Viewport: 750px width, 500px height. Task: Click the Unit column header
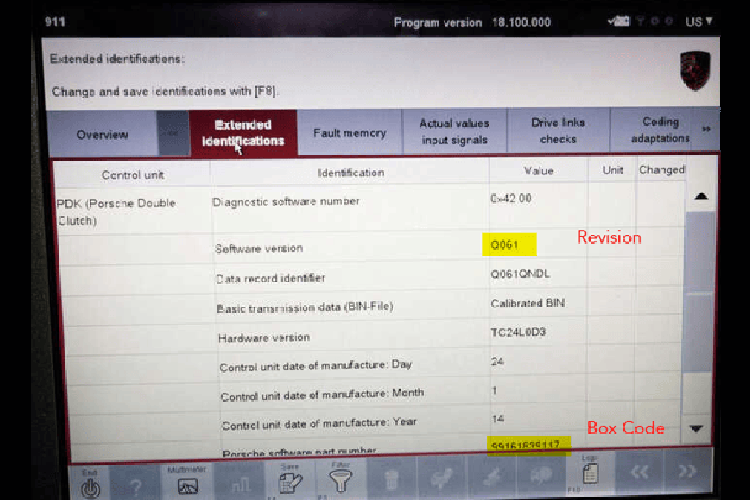613,170
